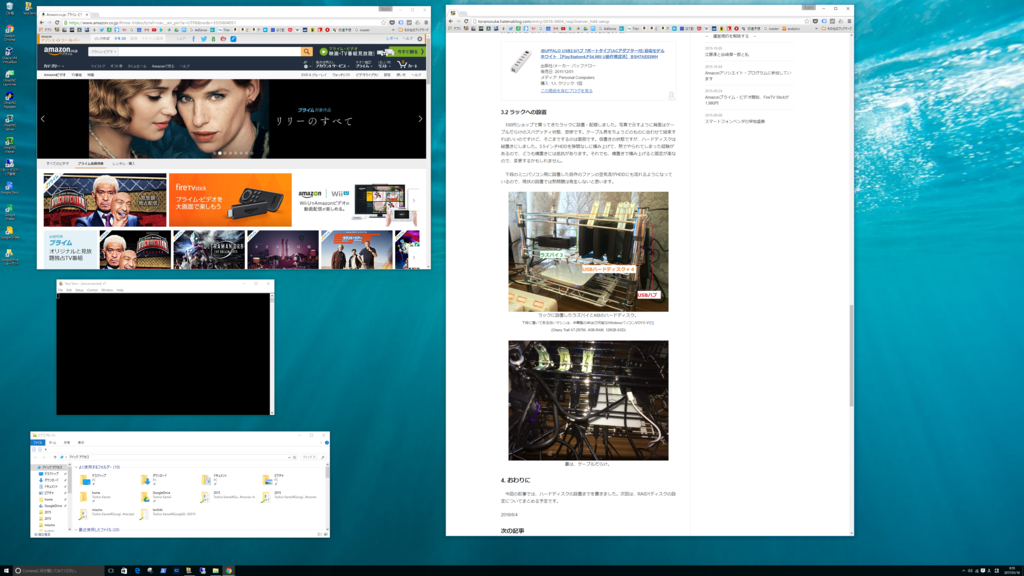The width and height of the screenshot is (1024, 576).
Task: Click the hatenablog page vertical scrollbar
Action: pos(851,356)
